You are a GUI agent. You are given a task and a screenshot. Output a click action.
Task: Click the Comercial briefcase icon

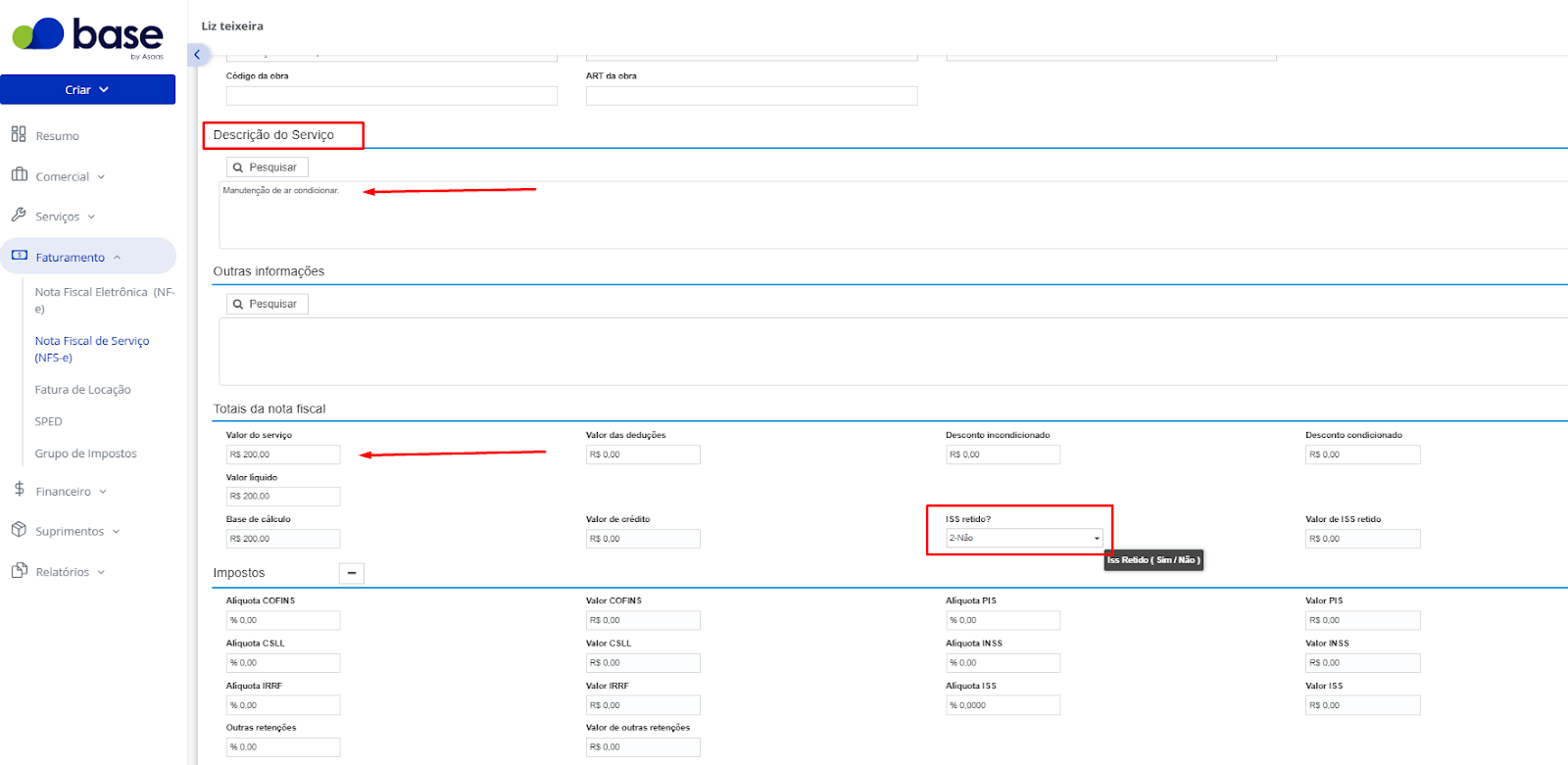point(19,174)
